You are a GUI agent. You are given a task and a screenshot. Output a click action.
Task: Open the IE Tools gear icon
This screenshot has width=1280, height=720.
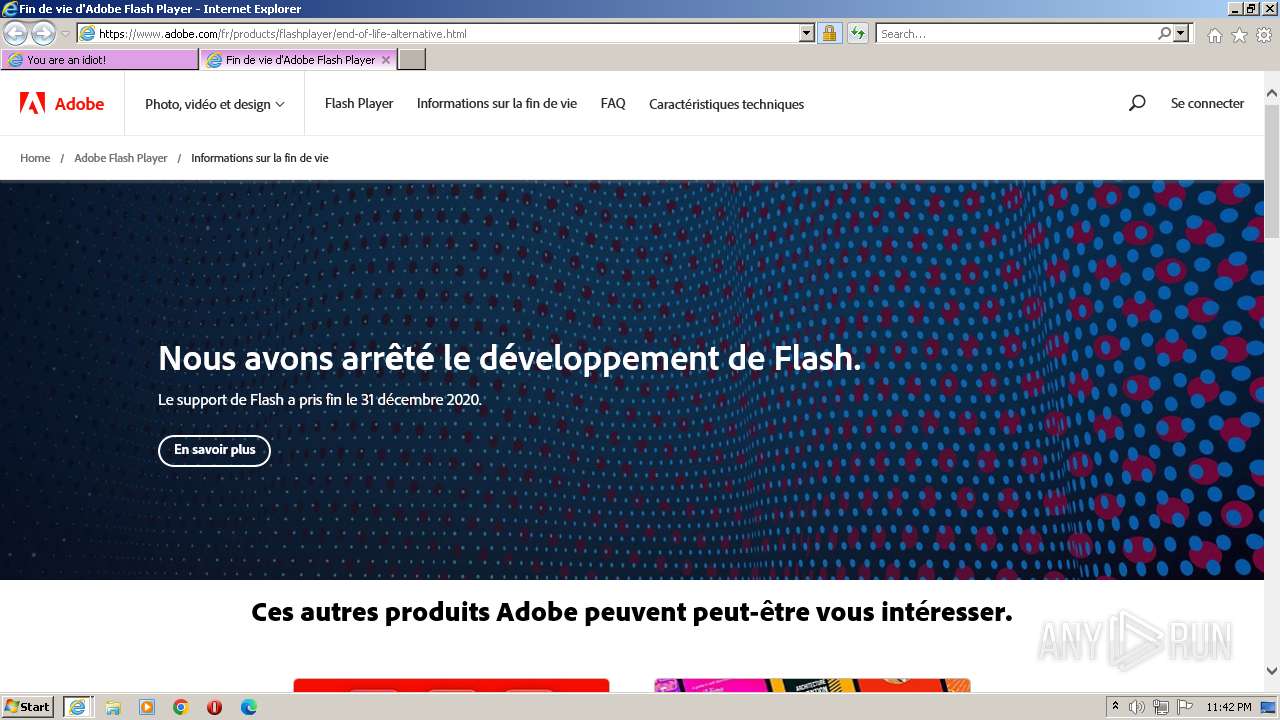tap(1264, 35)
